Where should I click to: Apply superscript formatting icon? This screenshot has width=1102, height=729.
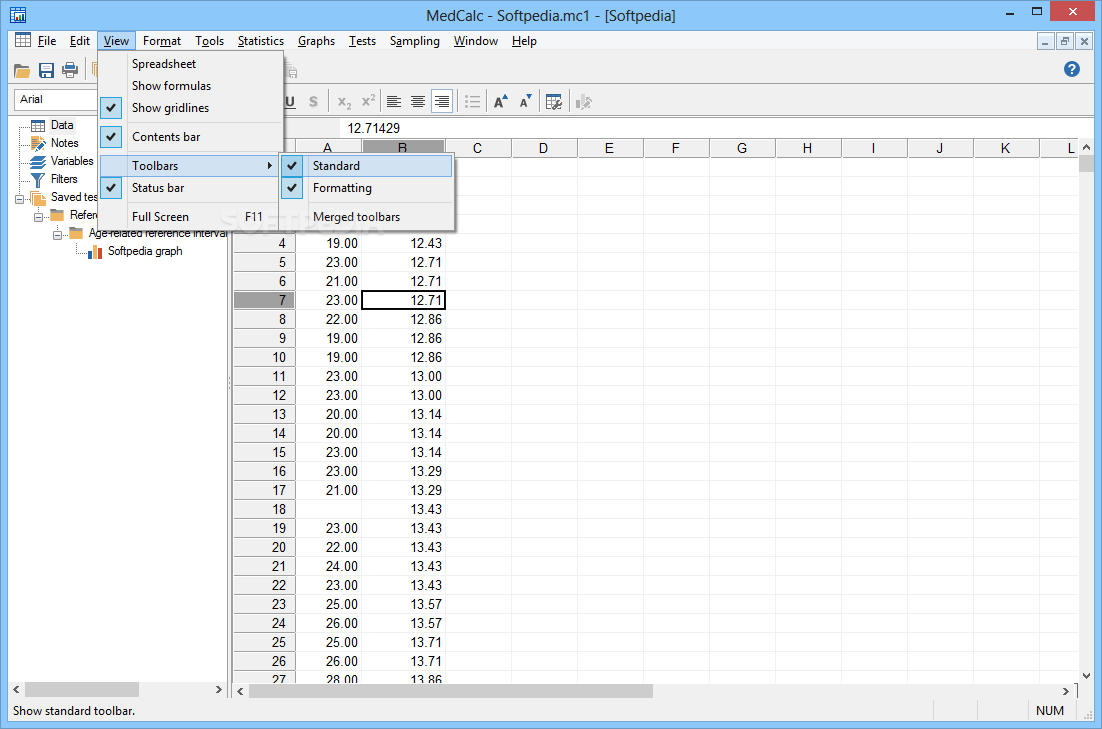pyautogui.click(x=368, y=103)
